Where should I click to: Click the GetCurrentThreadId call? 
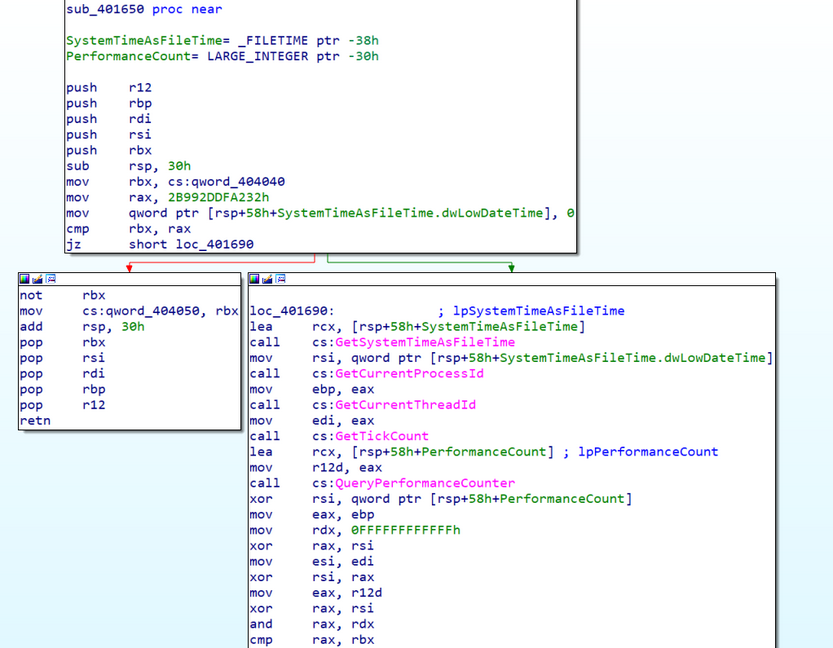pyautogui.click(x=405, y=405)
